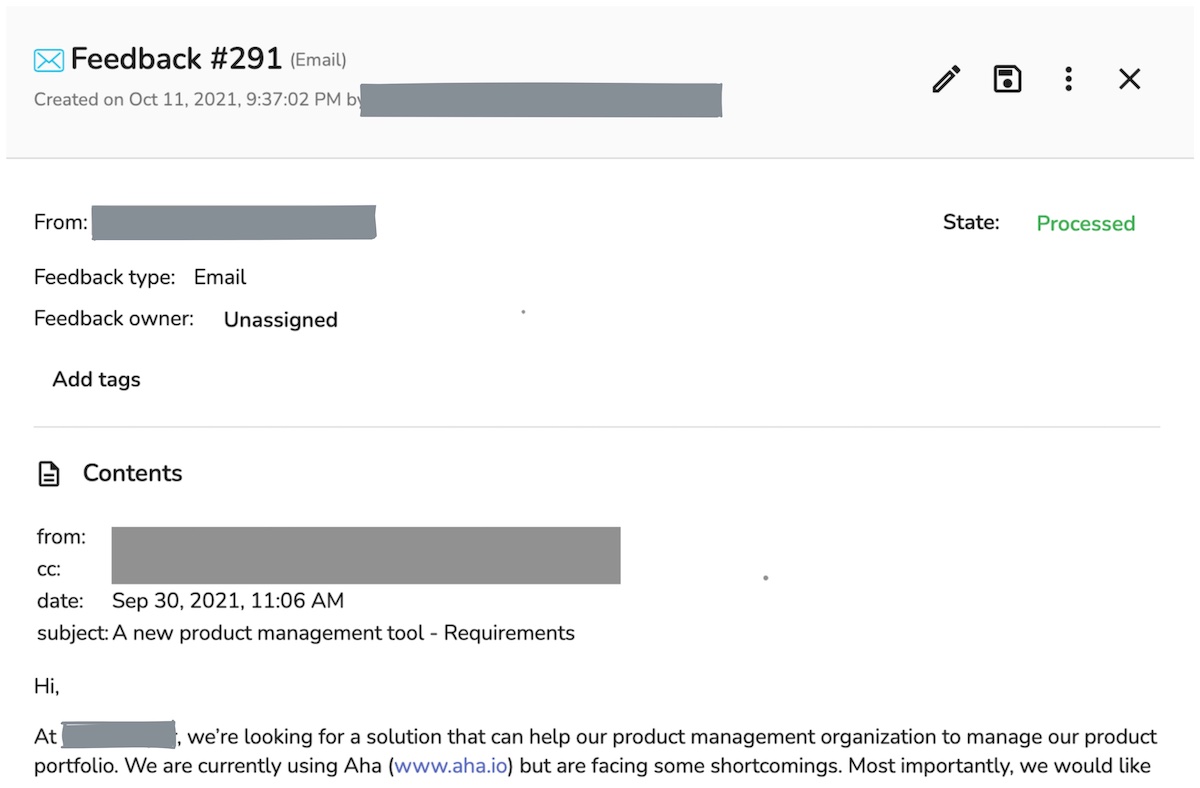The height and width of the screenshot is (788, 1200).
Task: Click the subject line about product management tool
Action: (x=343, y=633)
